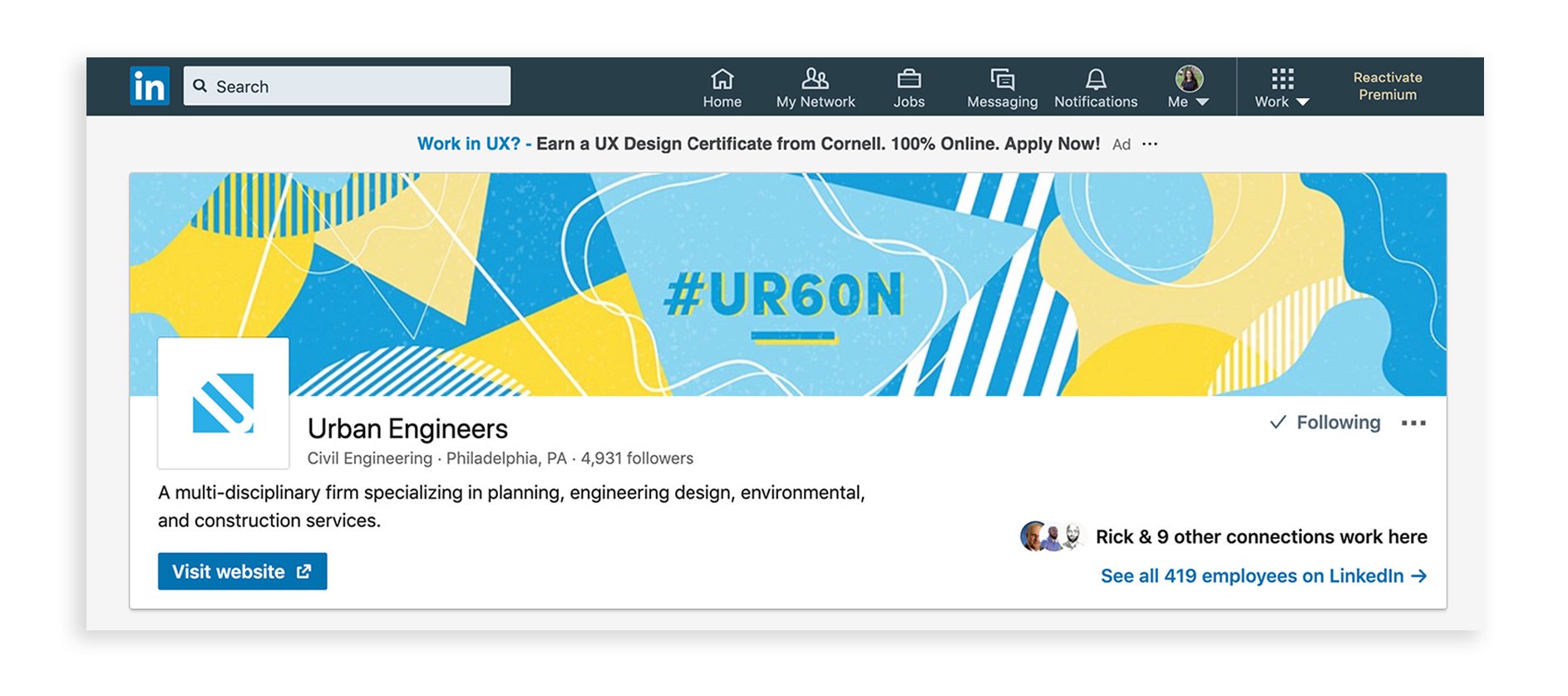Toggle the Following button
The height and width of the screenshot is (696, 1568).
[x=1325, y=422]
